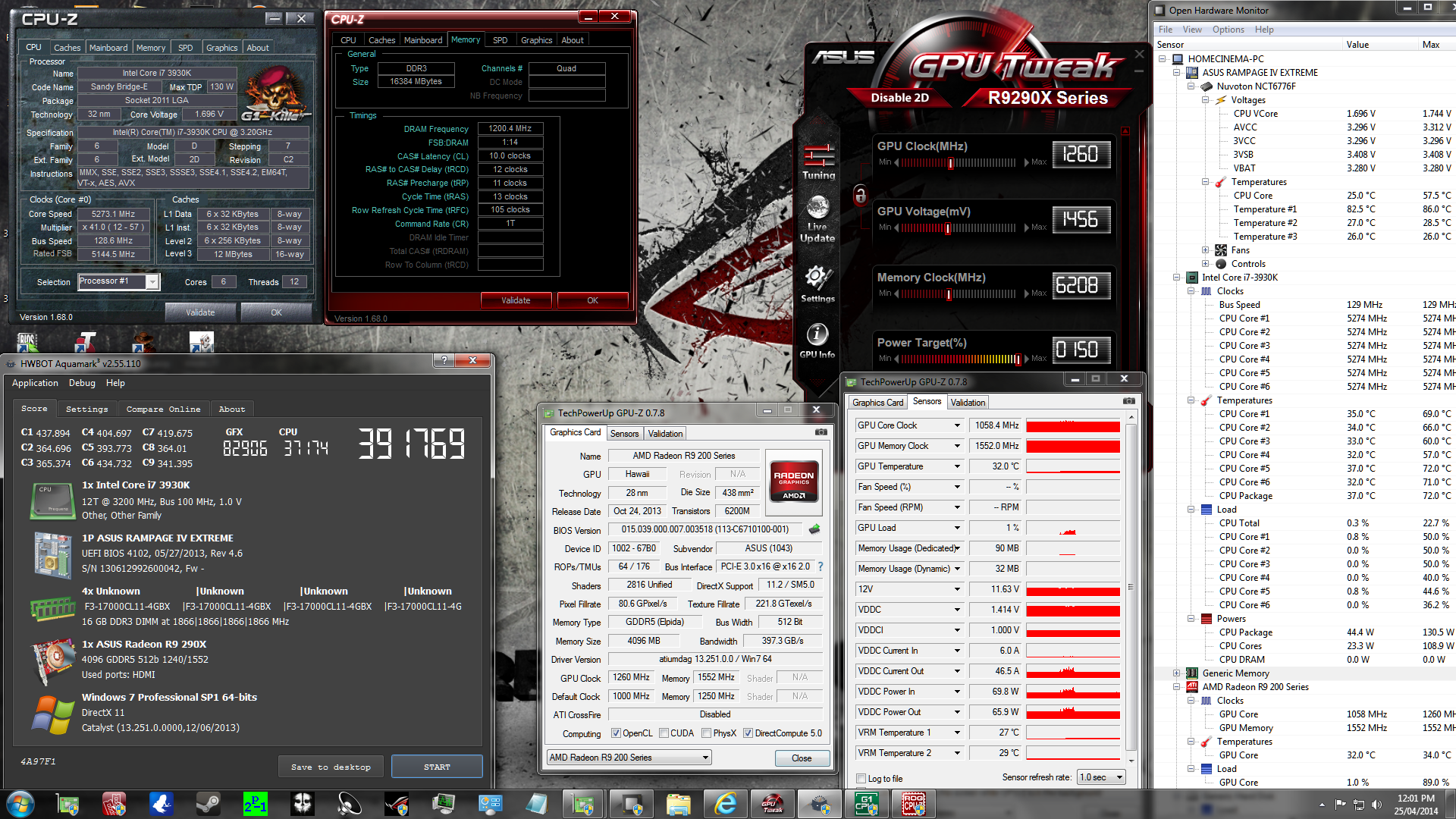Open Action Center flag in system tray
The width and height of the screenshot is (1456, 819).
tap(1340, 804)
